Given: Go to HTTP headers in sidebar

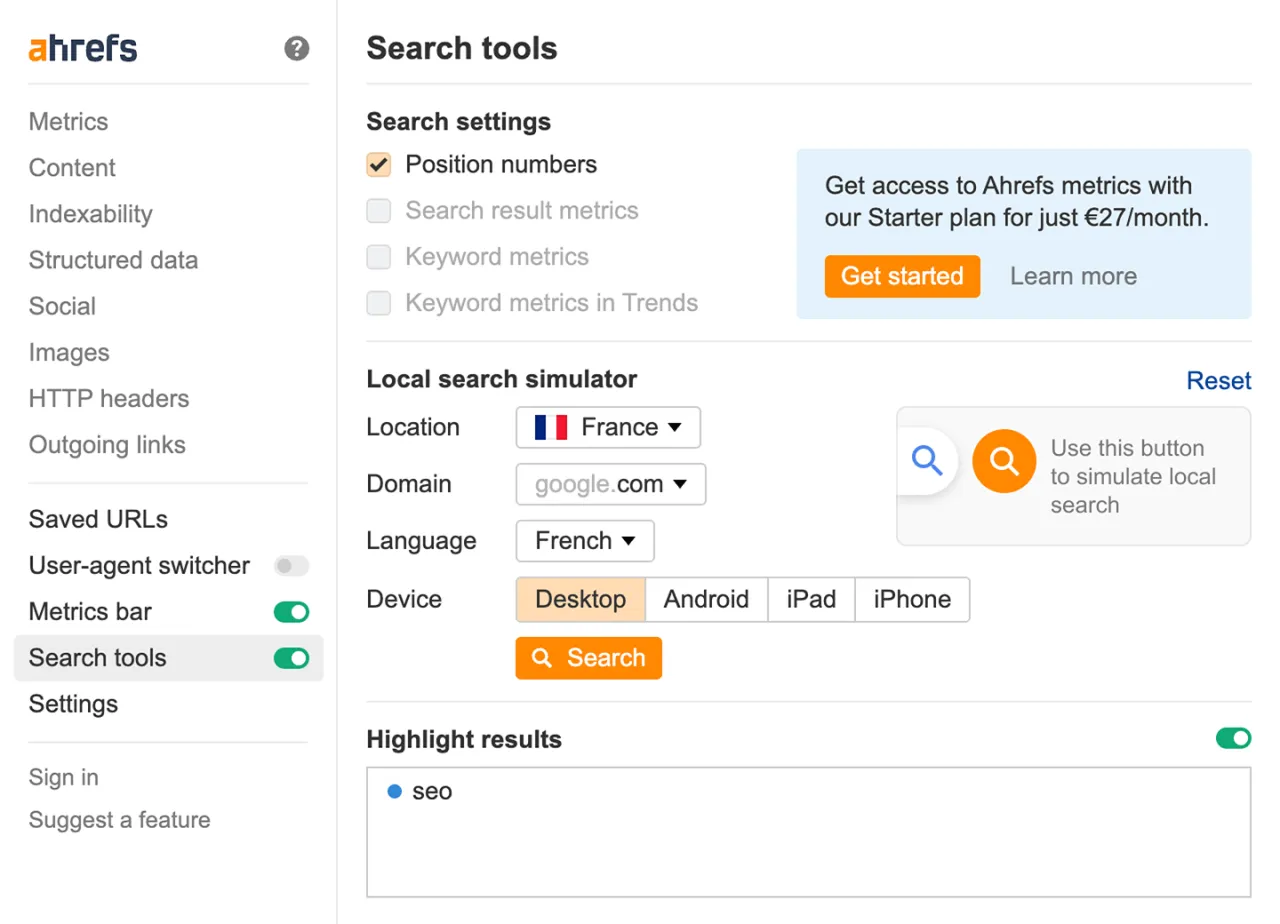Looking at the screenshot, I should click(x=109, y=398).
